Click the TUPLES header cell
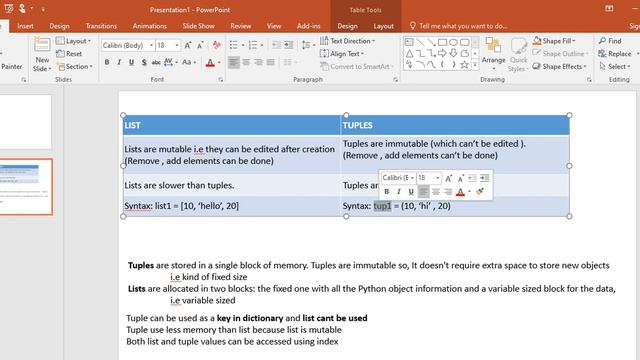This screenshot has width=640, height=360. (455, 125)
